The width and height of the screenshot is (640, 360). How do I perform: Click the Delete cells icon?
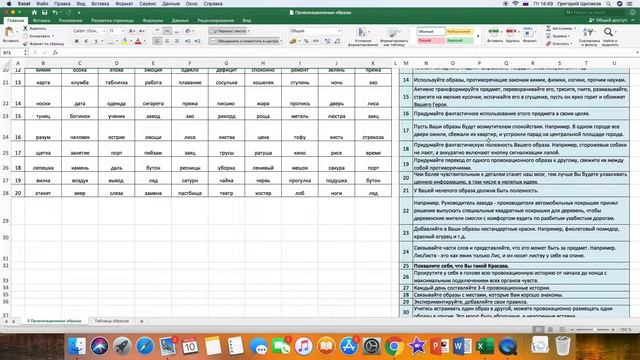point(511,32)
